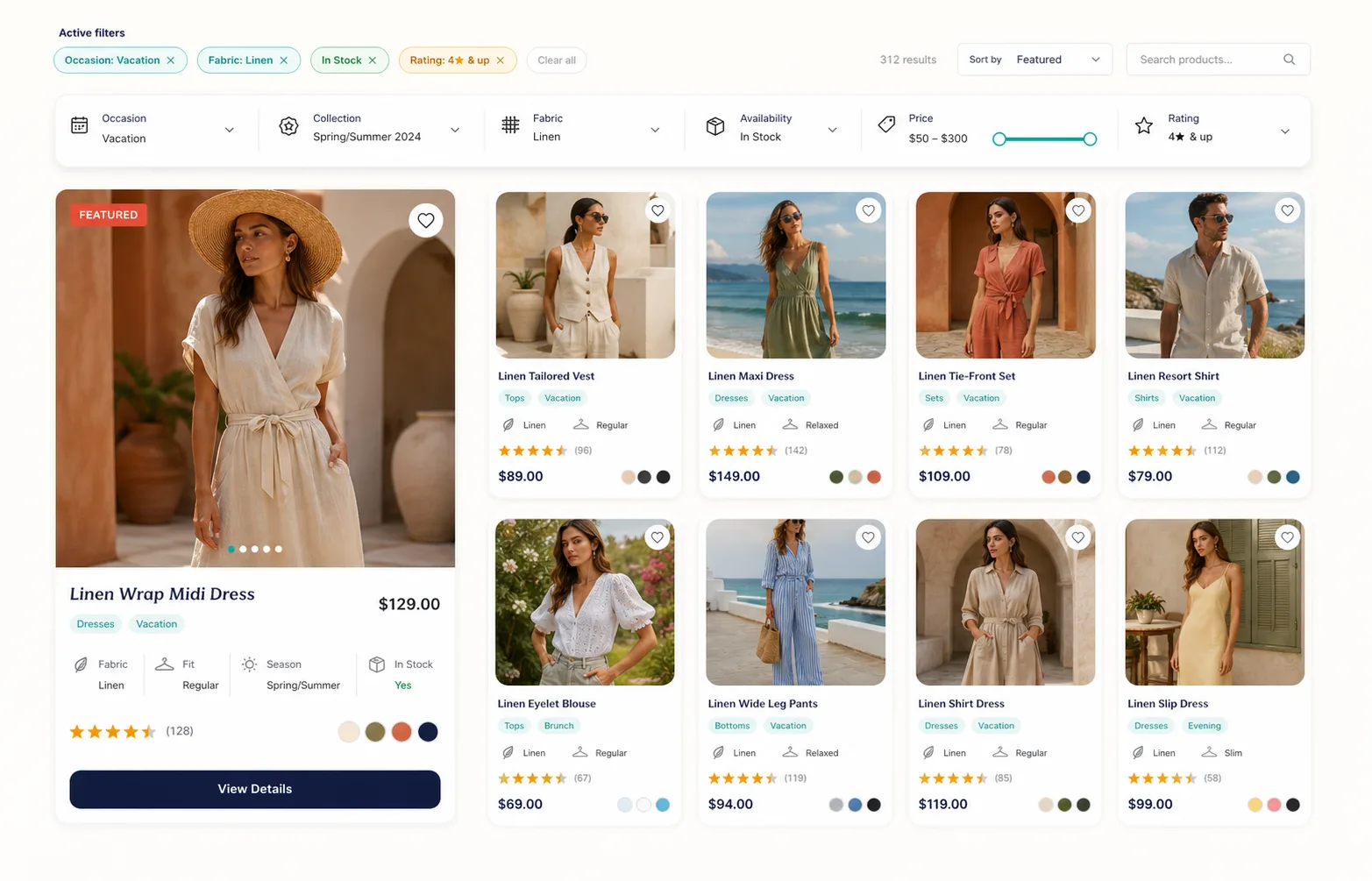Viewport: 1372px width, 881px height.
Task: Select the olive color swatch on Linen Maxi Dress
Action: [x=835, y=476]
